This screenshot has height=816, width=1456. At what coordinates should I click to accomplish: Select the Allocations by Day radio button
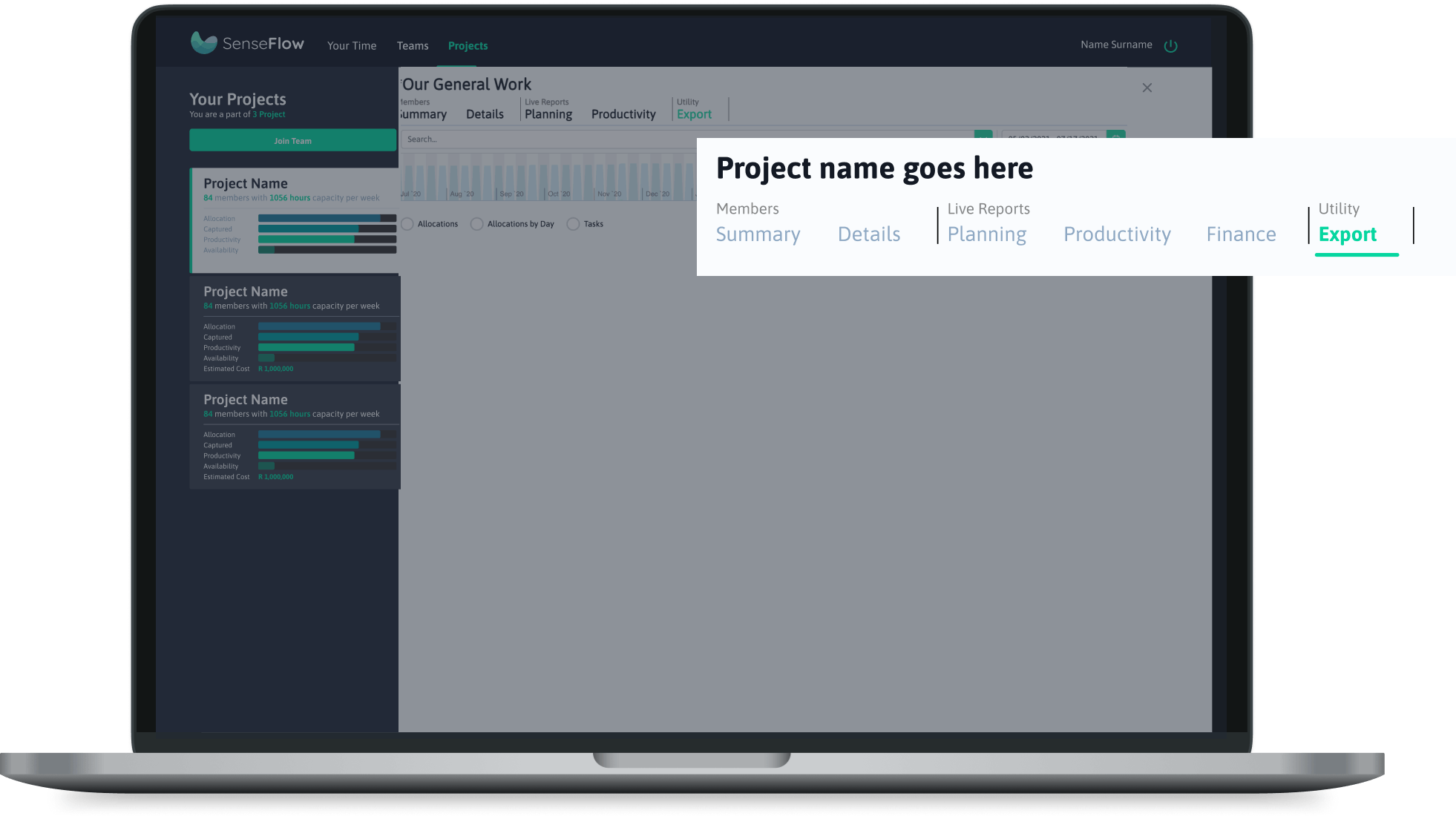tap(477, 224)
